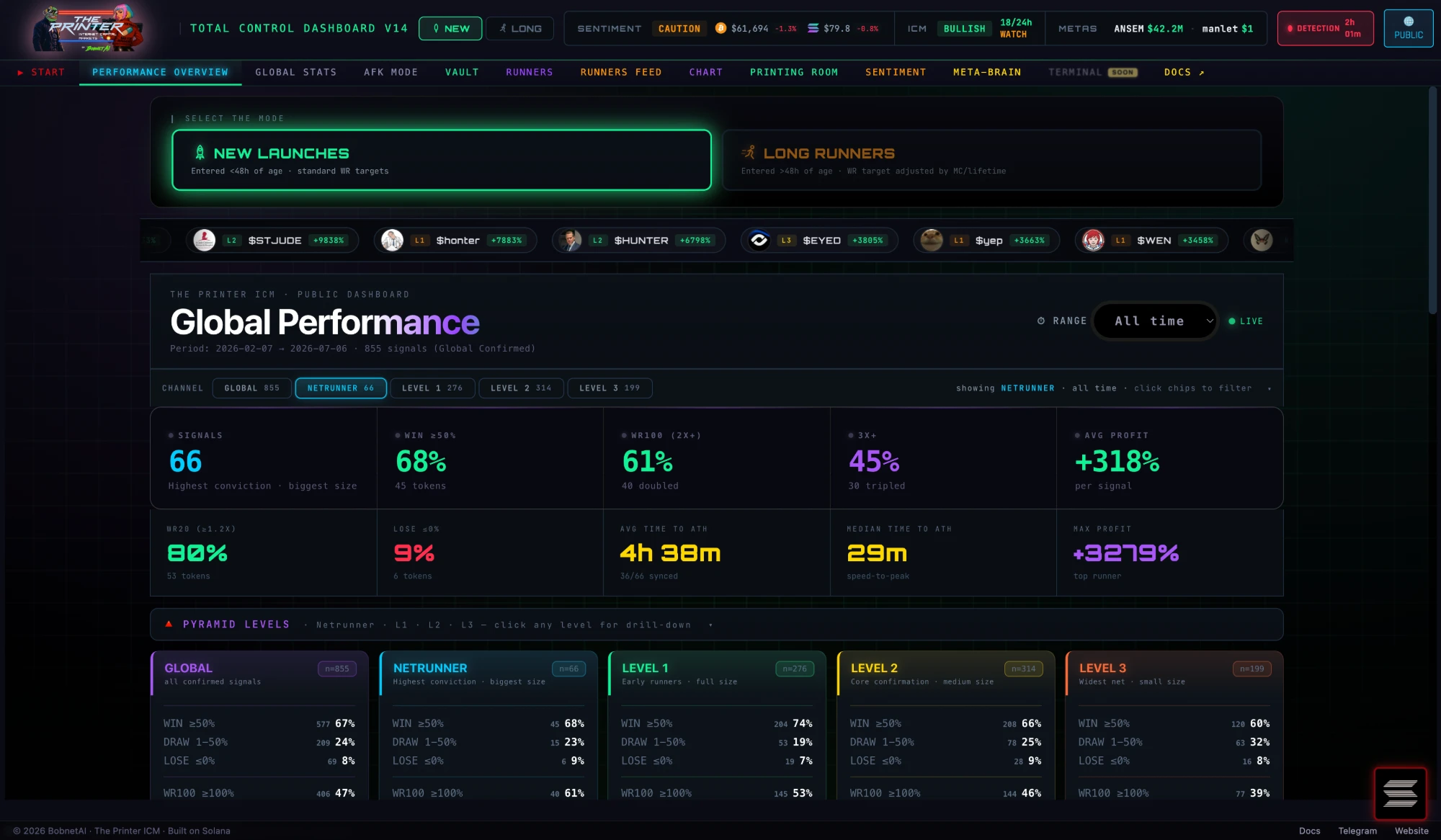Image resolution: width=1441 pixels, height=840 pixels.
Task: Go to the Runners tab
Action: coord(530,73)
